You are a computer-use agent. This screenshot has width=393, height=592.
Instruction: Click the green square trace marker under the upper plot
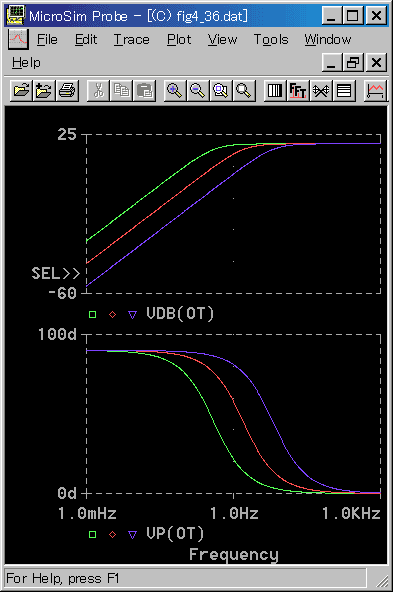point(92,314)
